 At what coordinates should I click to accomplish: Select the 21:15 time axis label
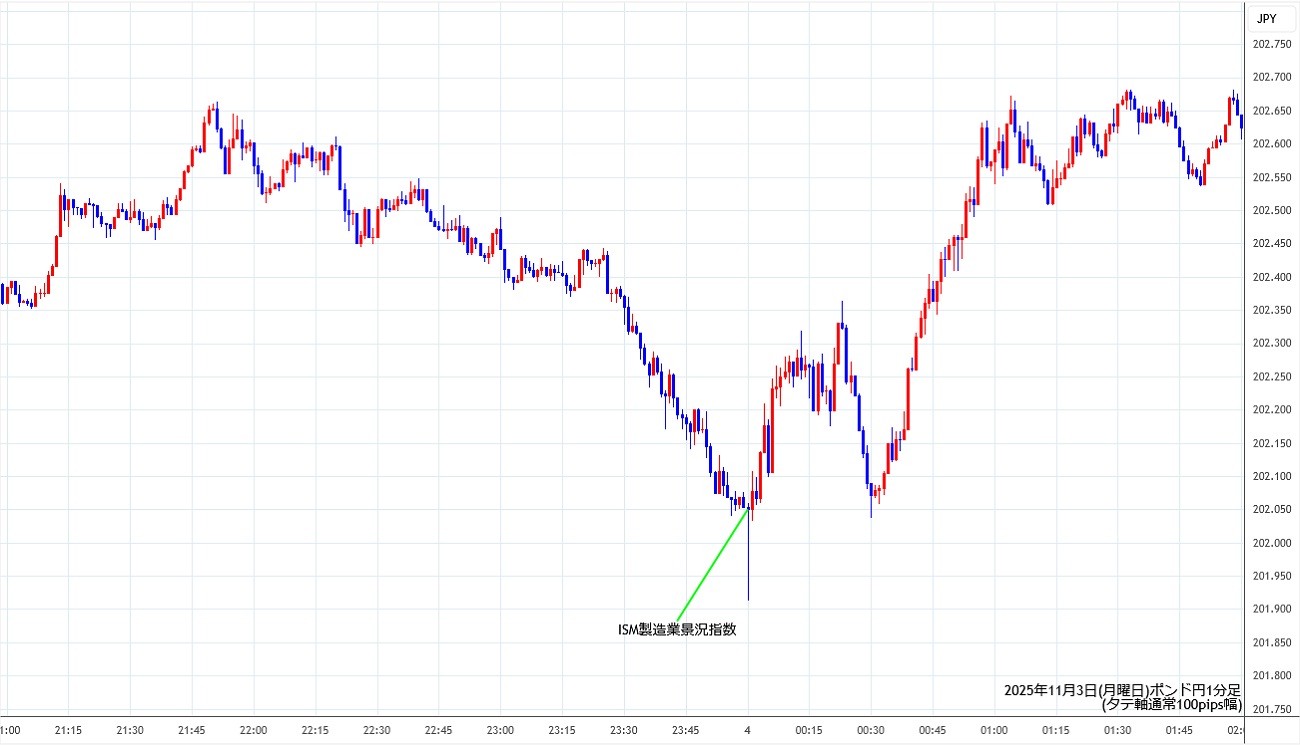(x=68, y=730)
